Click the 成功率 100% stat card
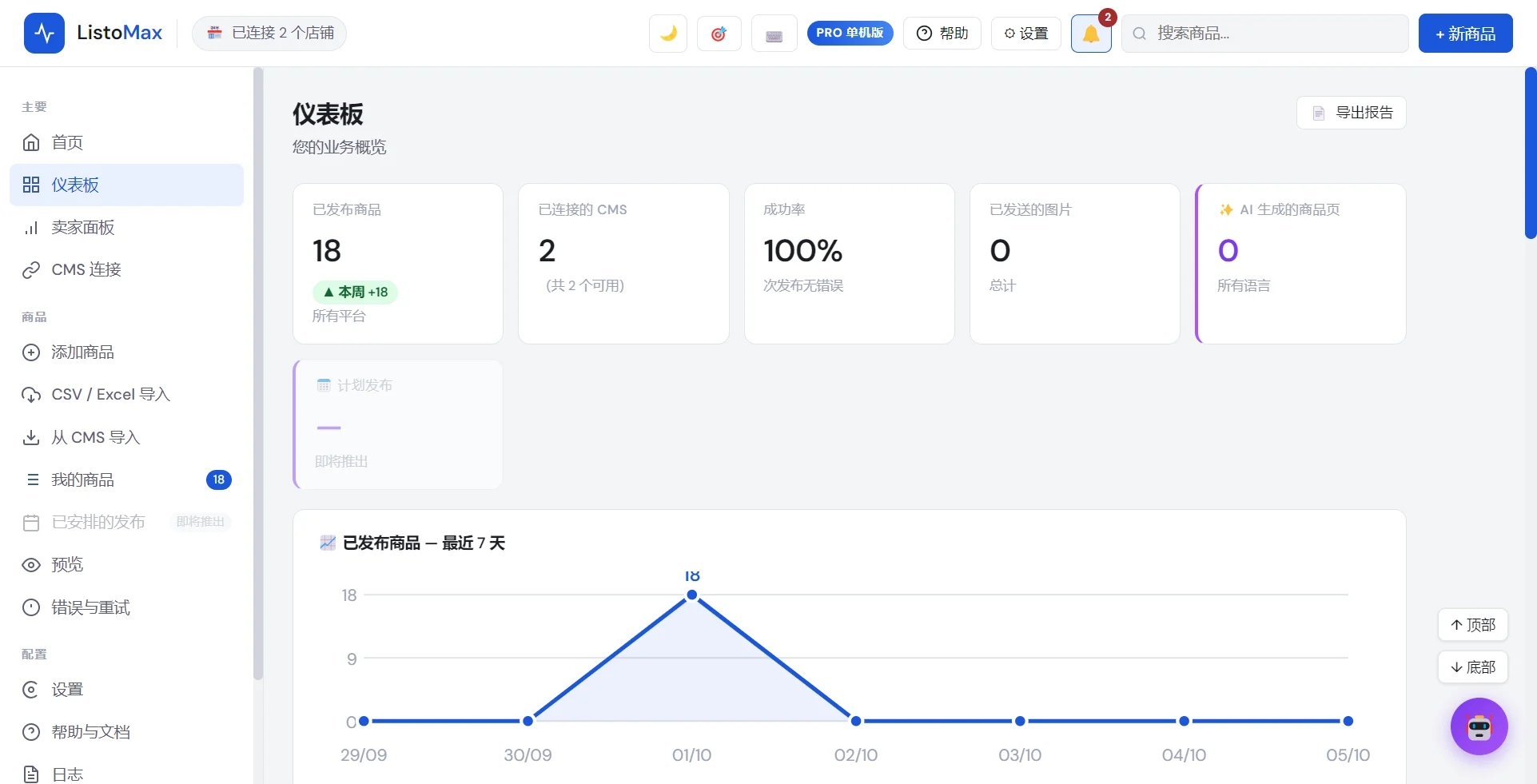 pos(850,264)
